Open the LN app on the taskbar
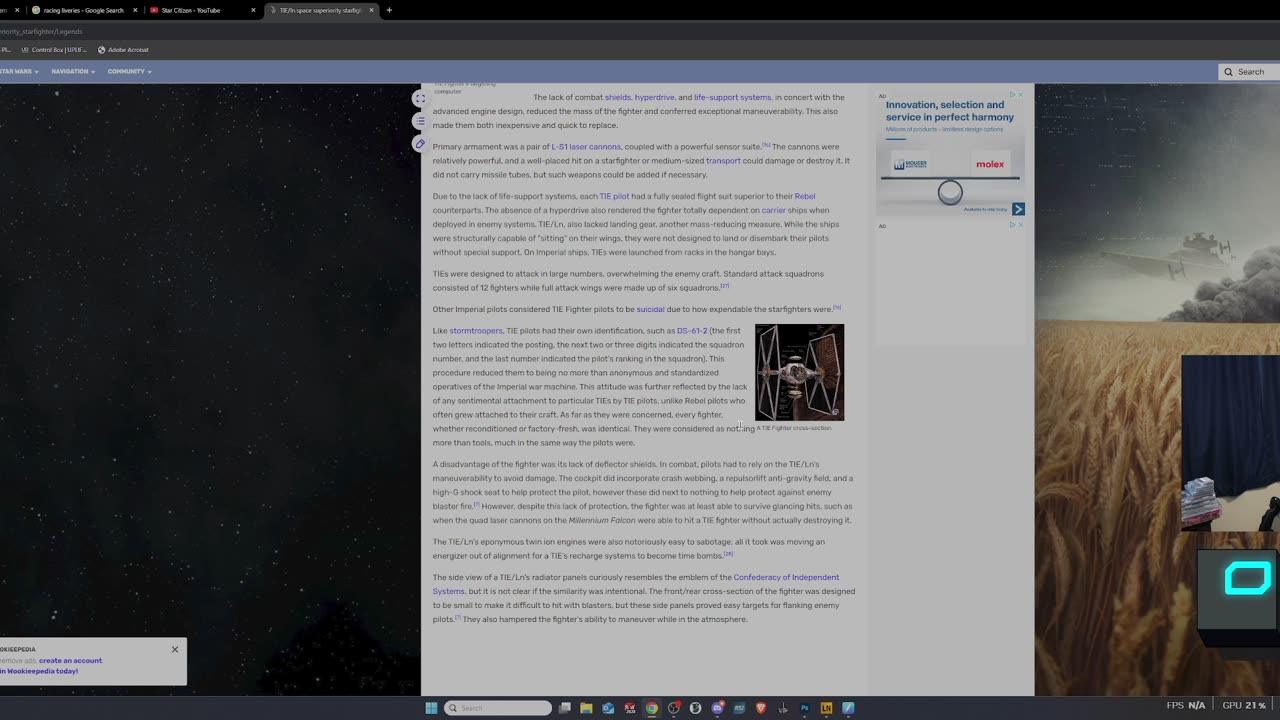The width and height of the screenshot is (1280, 720). click(826, 708)
